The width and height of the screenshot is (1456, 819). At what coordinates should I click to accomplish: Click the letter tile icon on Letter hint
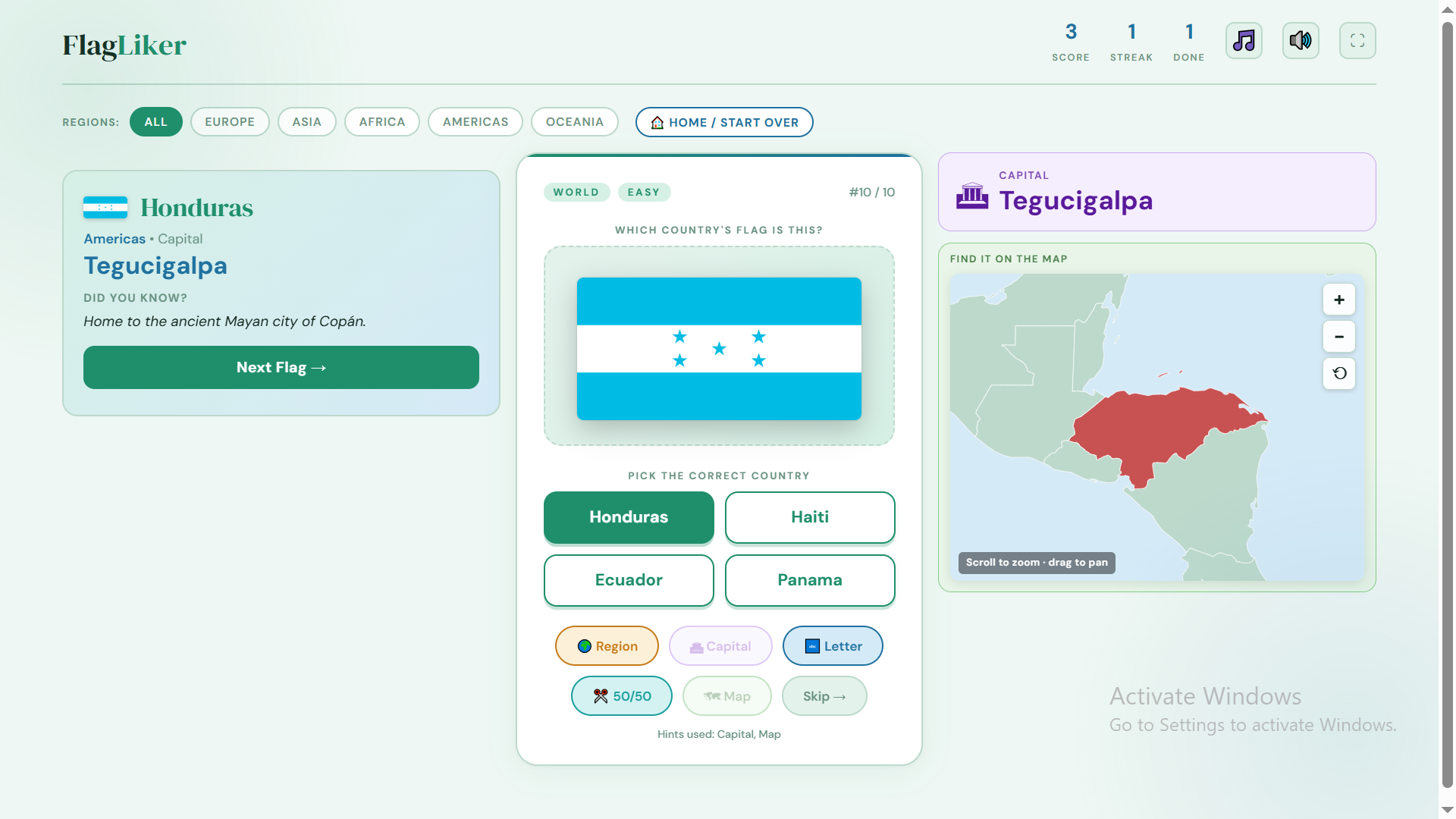(x=812, y=646)
